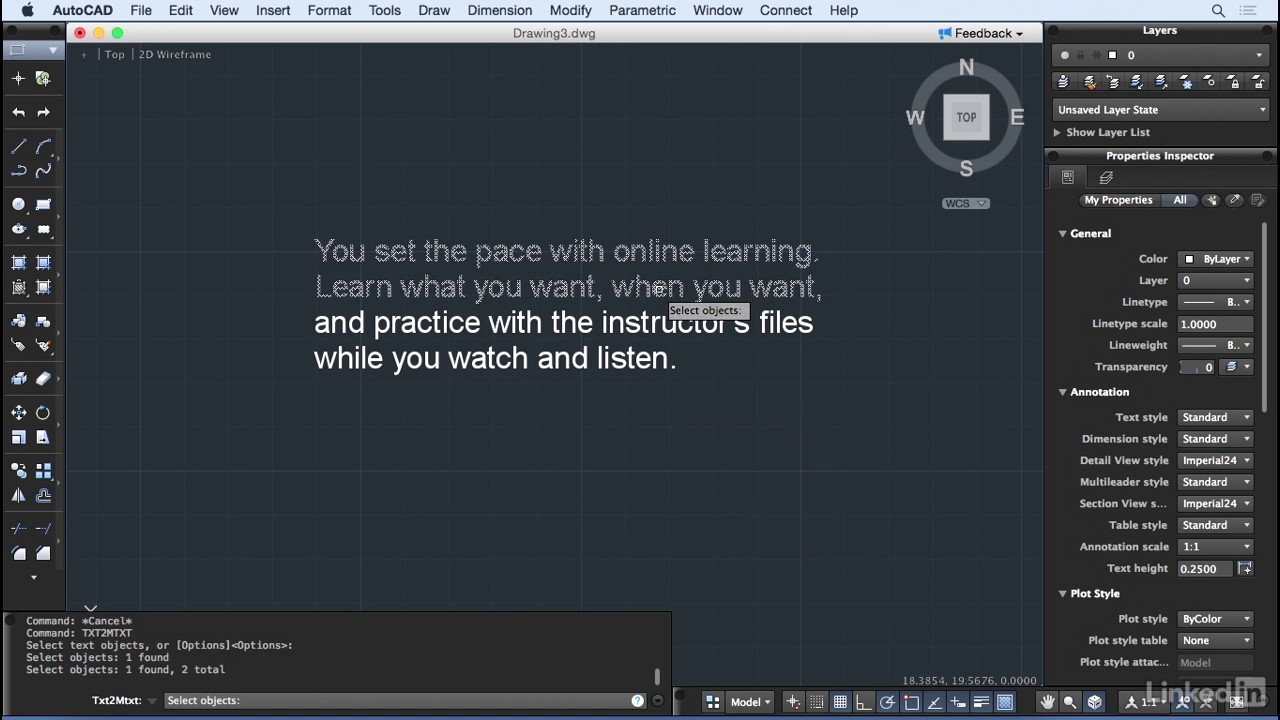Click the Layer Lock padlock icon
This screenshot has height=720, width=1280.
coord(1234,81)
